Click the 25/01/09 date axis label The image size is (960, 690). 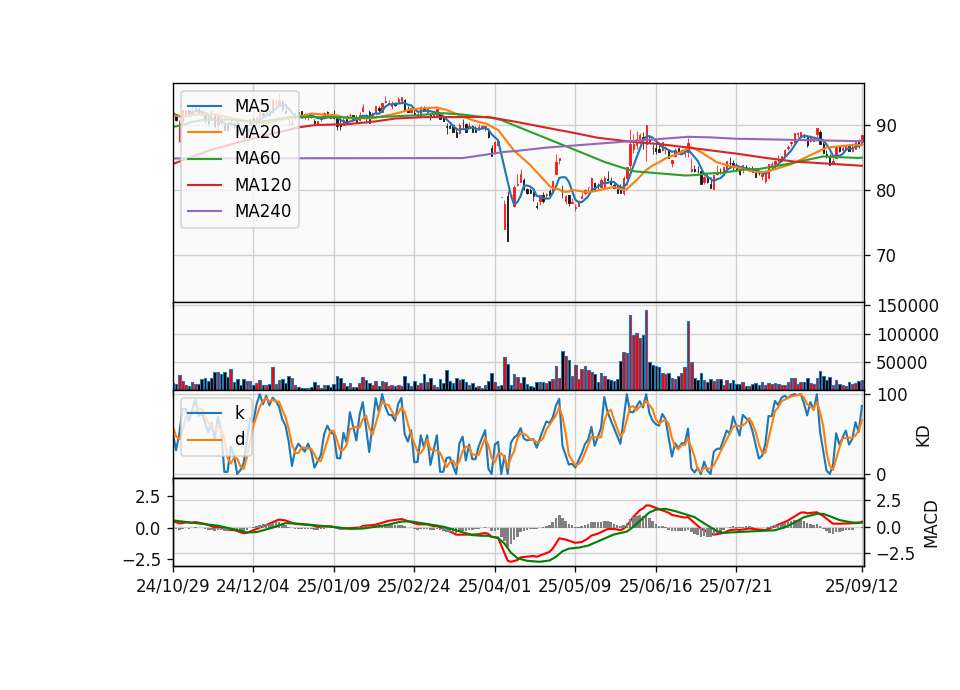pos(334,586)
